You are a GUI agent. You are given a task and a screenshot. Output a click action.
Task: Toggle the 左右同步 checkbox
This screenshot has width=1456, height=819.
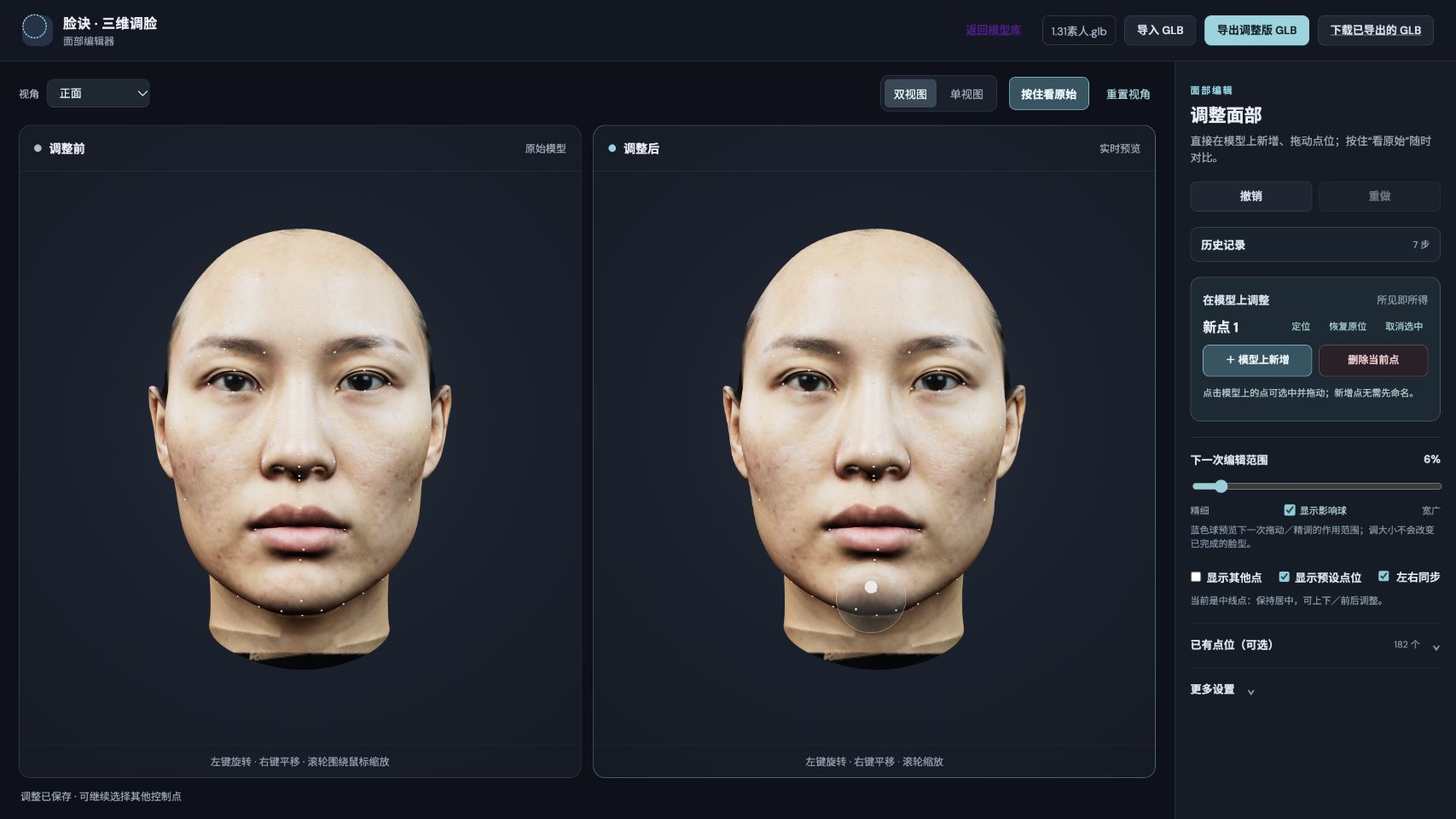1383,576
